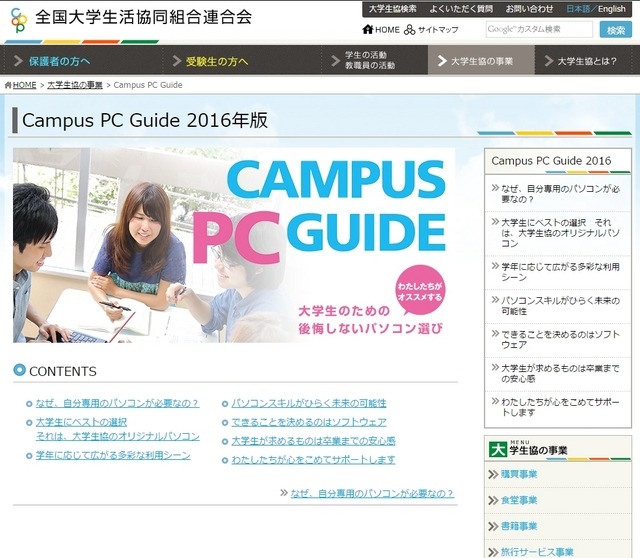Open contents link できることを決めるのはソフトウェア

click(x=309, y=422)
